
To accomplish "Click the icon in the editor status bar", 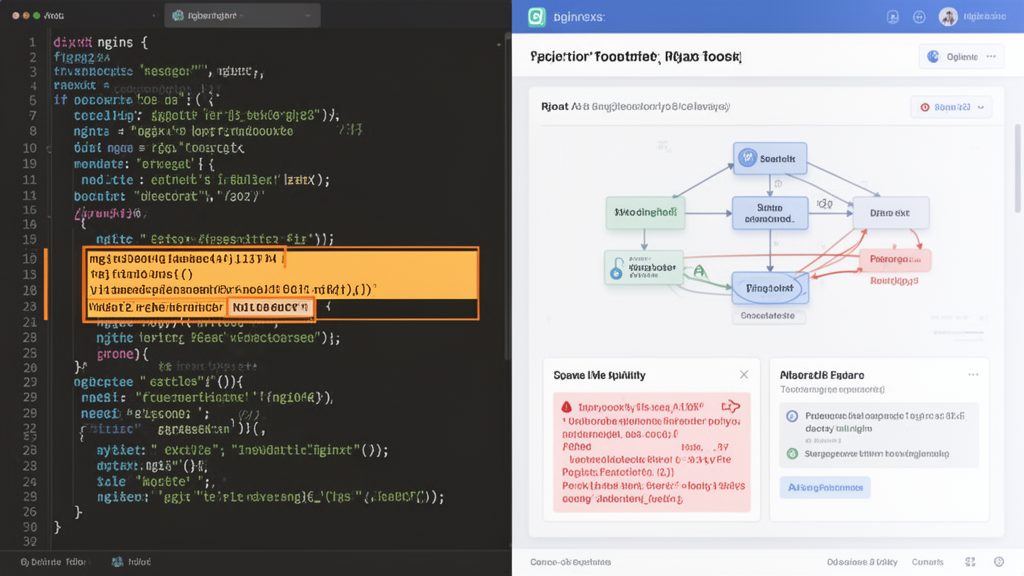I will pyautogui.click(x=117, y=562).
